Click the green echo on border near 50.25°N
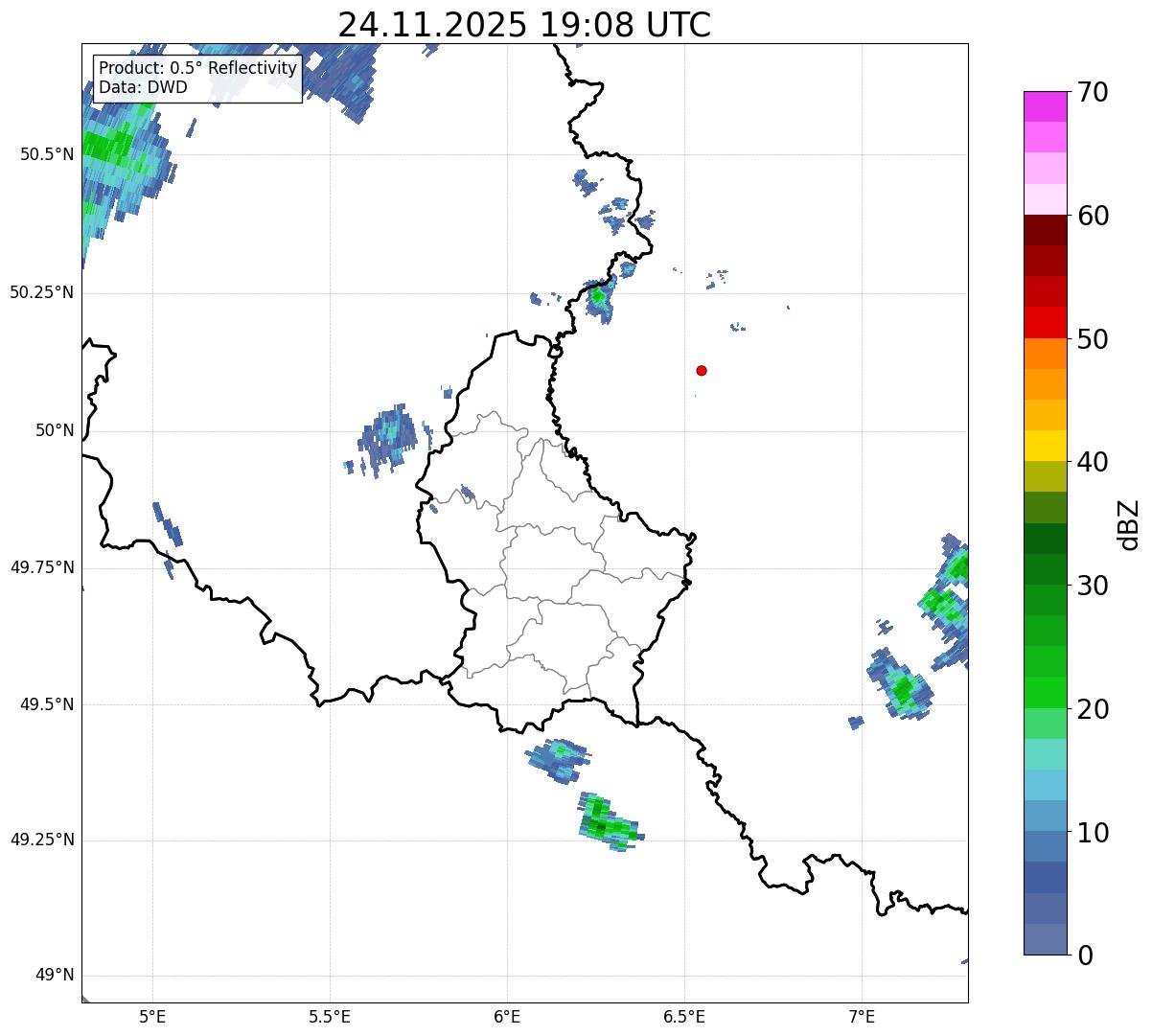The width and height of the screenshot is (1152, 1036). [600, 300]
